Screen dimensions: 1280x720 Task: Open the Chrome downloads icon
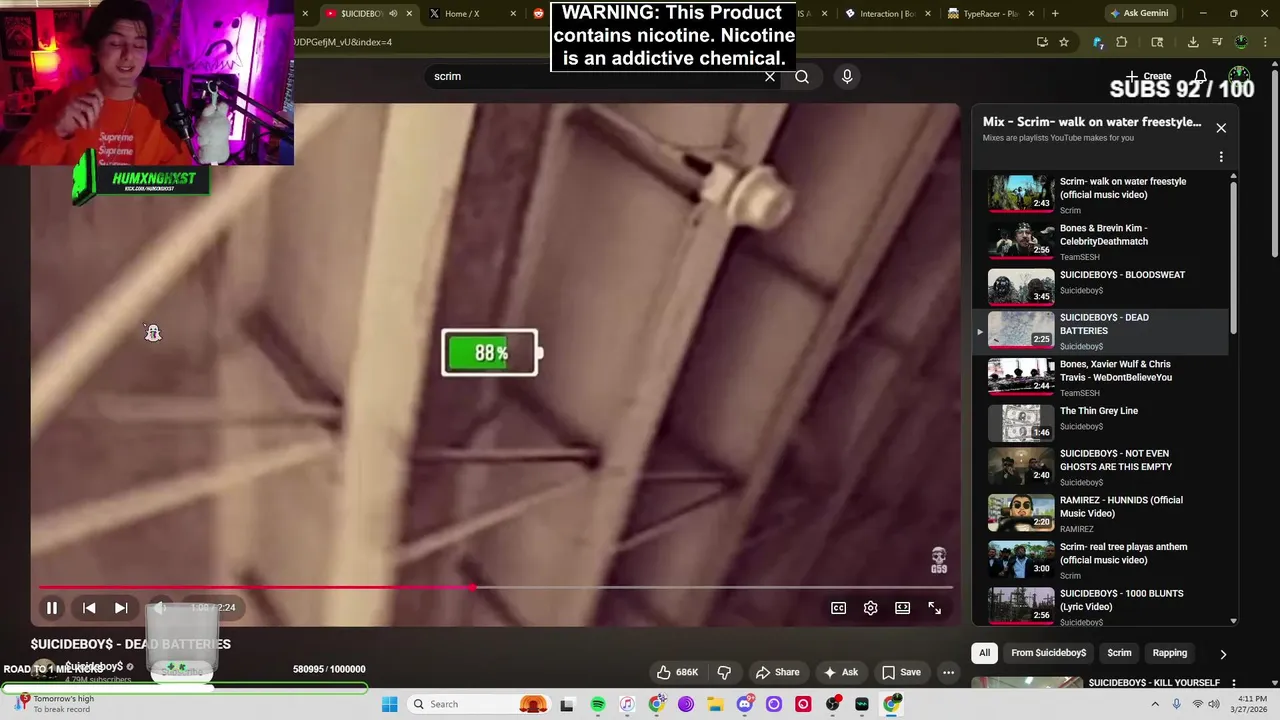tap(1193, 42)
